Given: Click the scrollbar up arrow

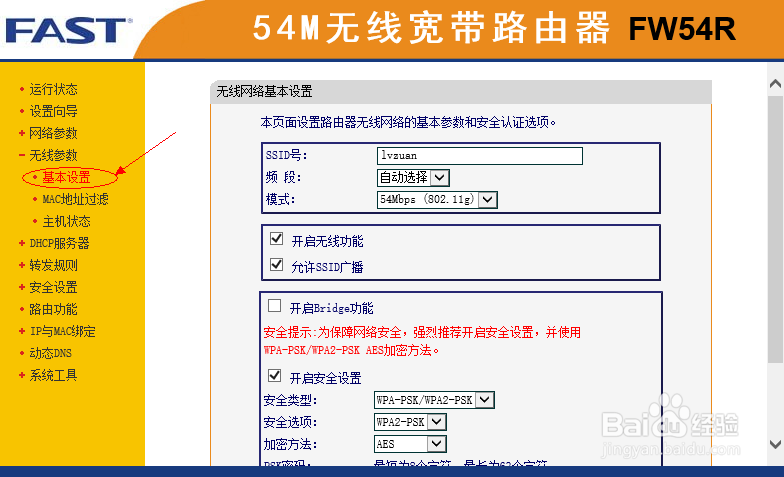Looking at the screenshot, I should 775,84.
